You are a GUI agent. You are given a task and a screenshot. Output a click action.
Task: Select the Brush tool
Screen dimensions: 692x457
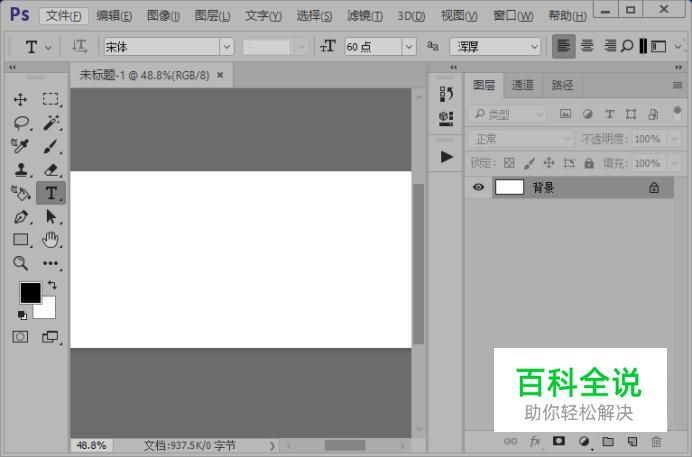tap(50, 146)
